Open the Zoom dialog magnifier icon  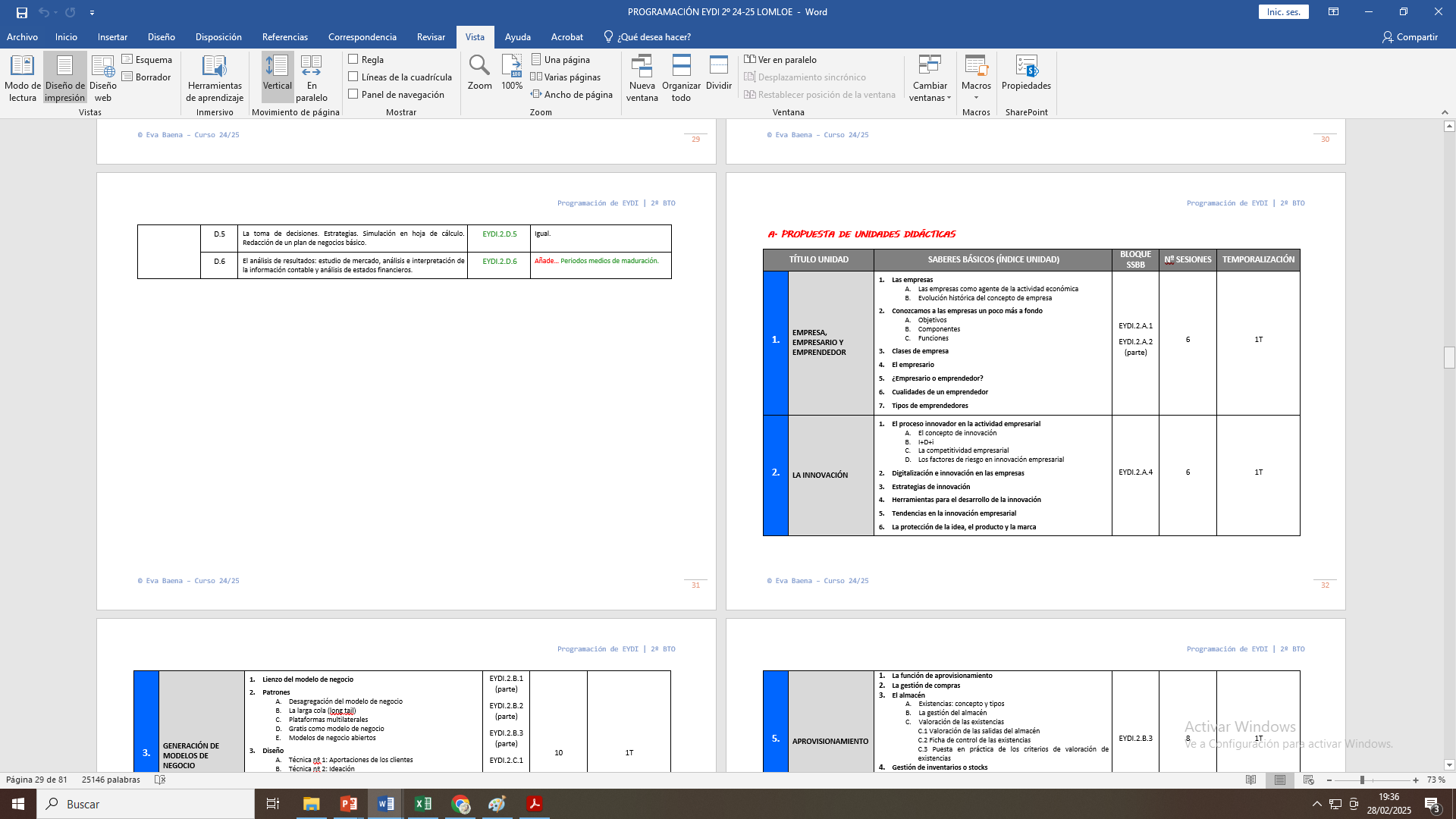coord(479,67)
